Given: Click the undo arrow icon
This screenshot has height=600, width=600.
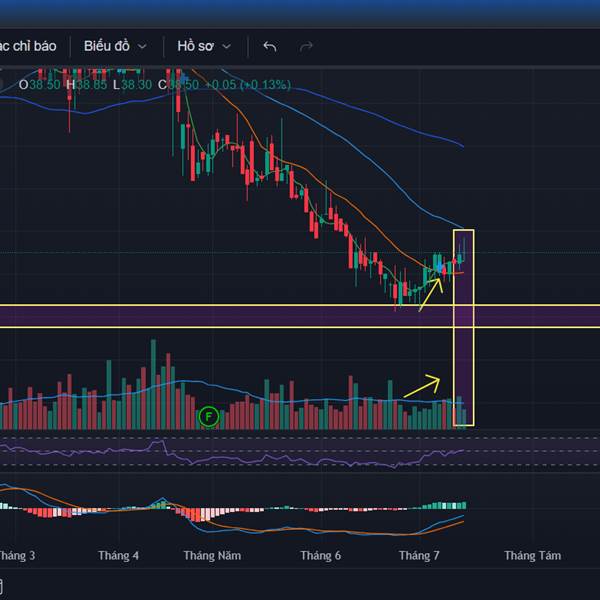Looking at the screenshot, I should coord(270,47).
